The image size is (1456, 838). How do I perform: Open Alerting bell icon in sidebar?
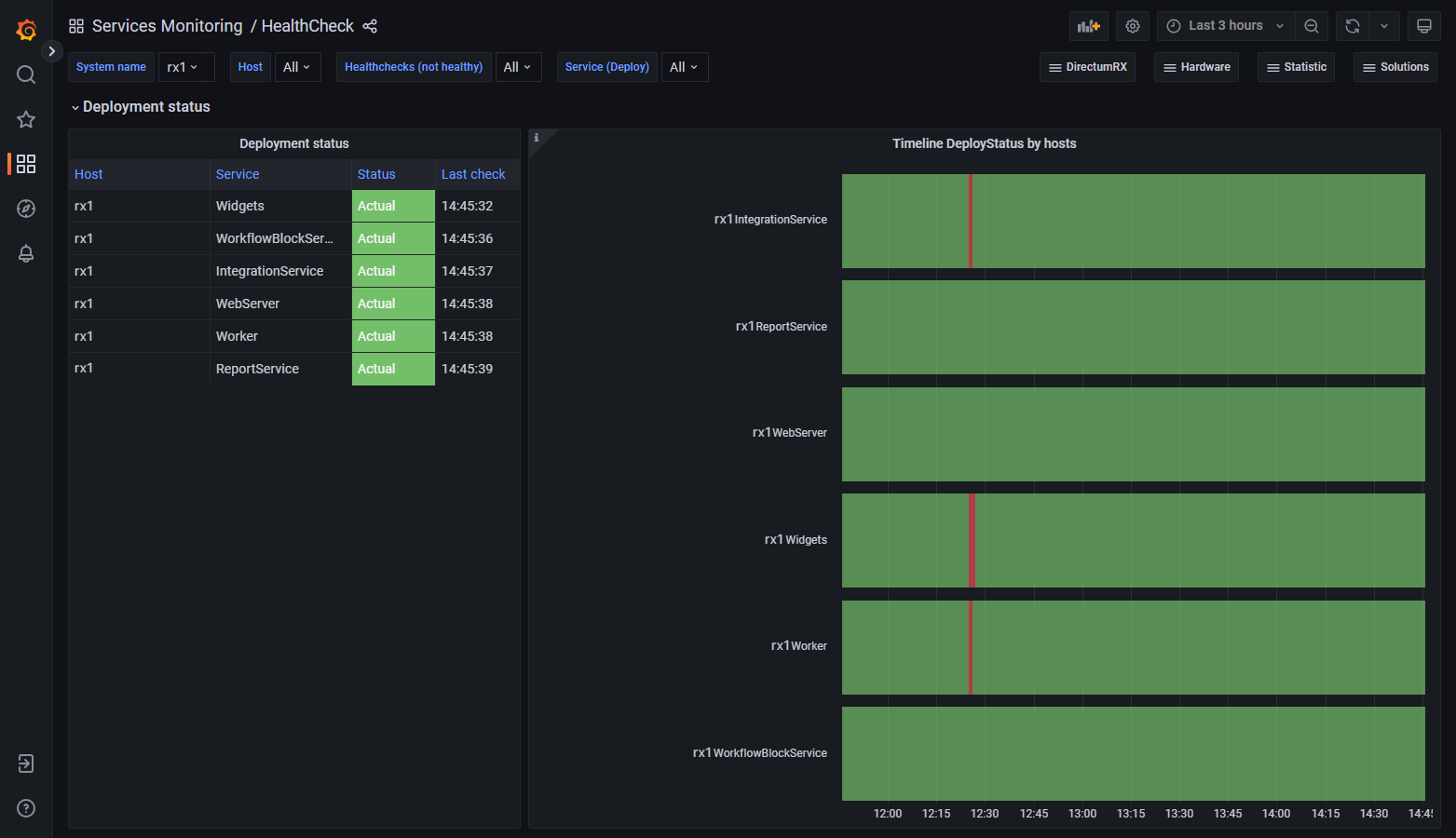(26, 253)
